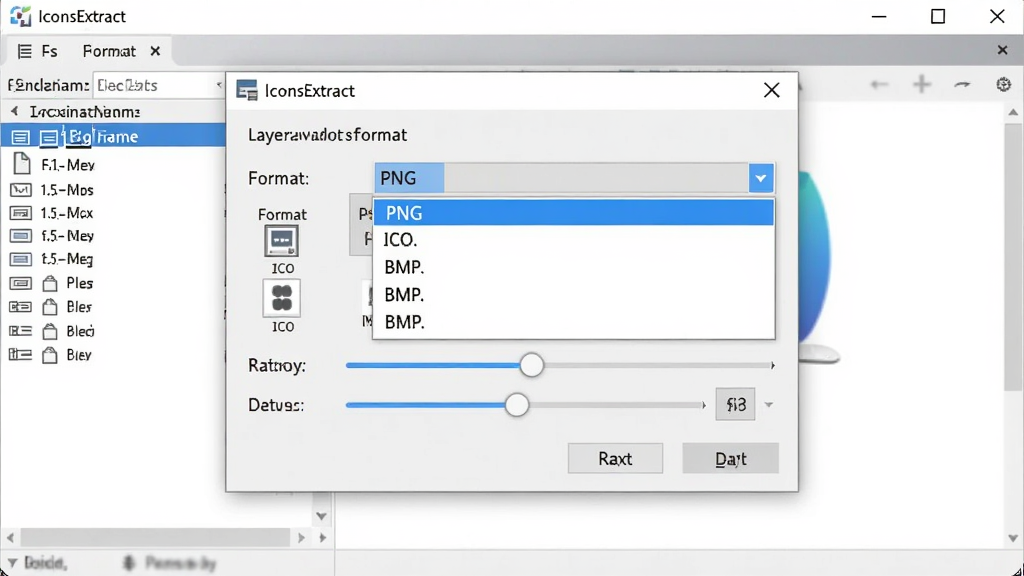Expand the status bar triangle at bottom-left
This screenshot has width=1024, height=576.
12,562
